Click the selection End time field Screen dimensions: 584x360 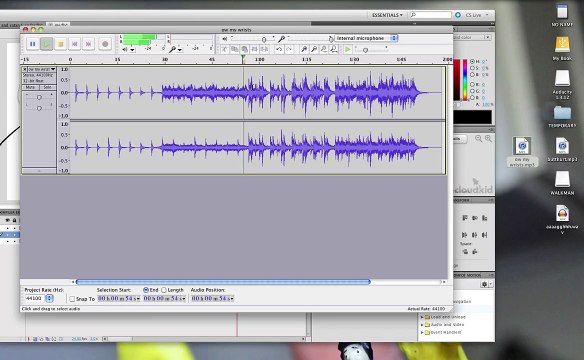tap(164, 298)
